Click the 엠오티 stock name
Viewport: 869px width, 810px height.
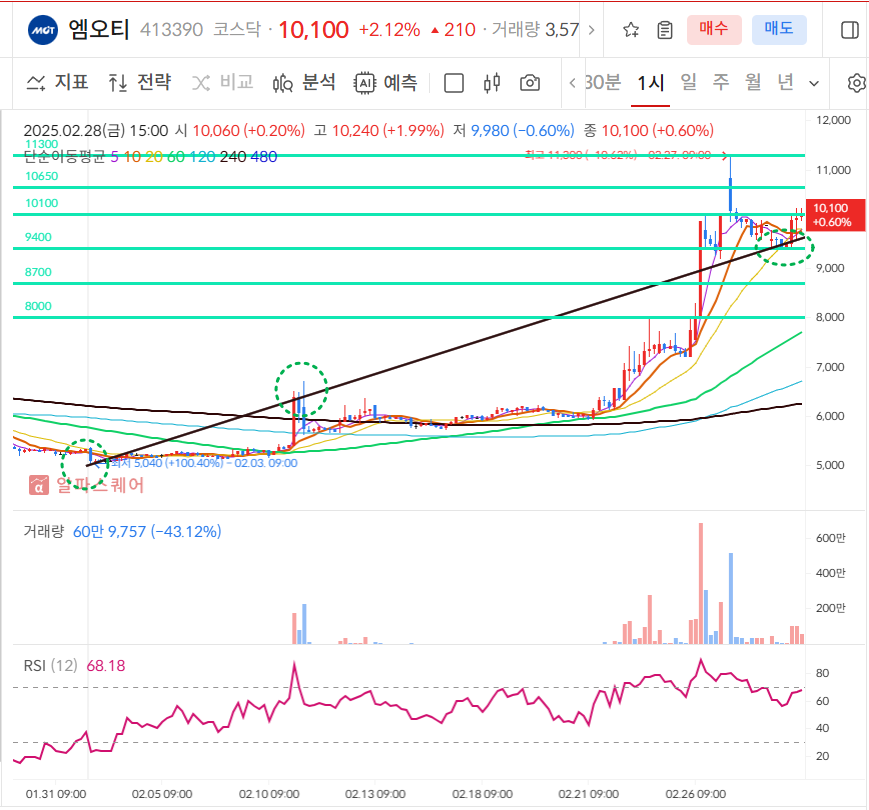[97, 30]
